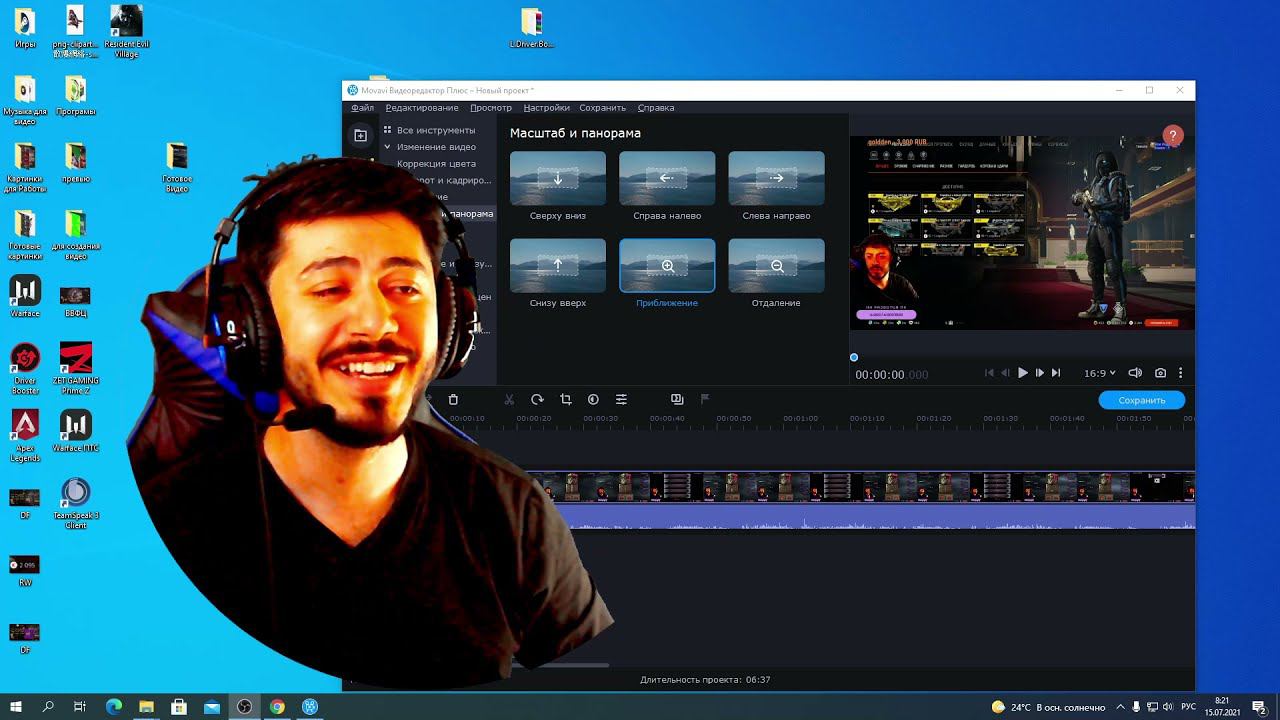The image size is (1280, 720).
Task: Delete the selected clip with trash icon
Action: click(x=453, y=399)
